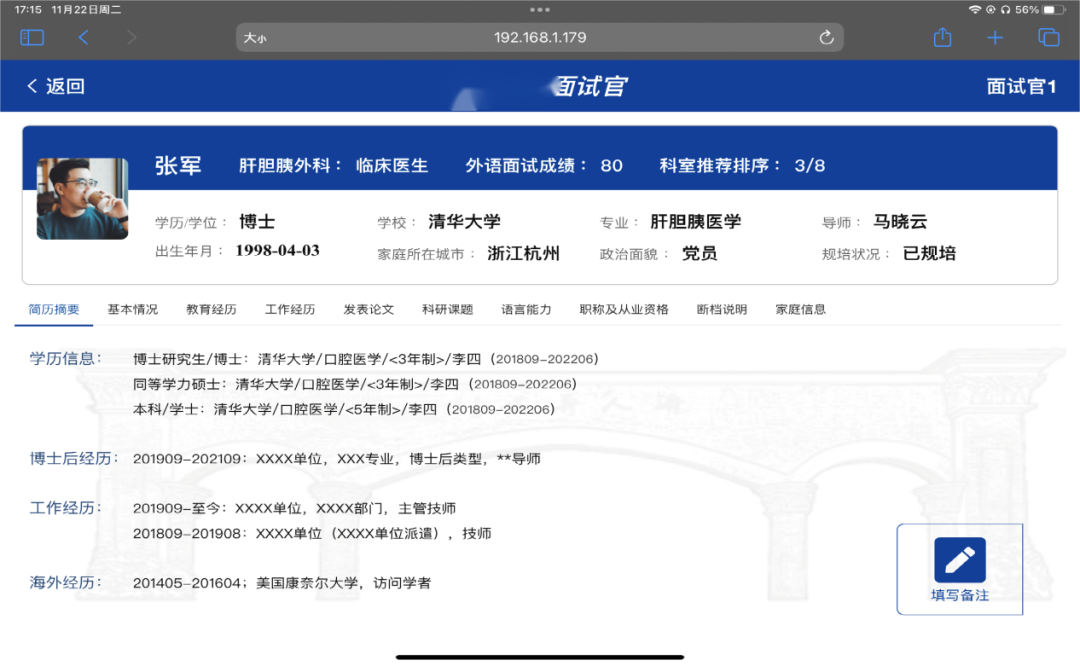
Task: Click the candidate profile photo of 张军
Action: [x=82, y=199]
